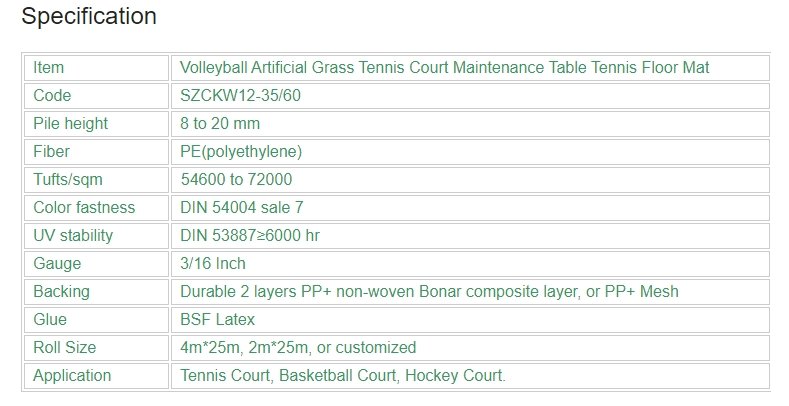Click the 4m*25m, 2m*25m roll size value
Image resolution: width=789 pixels, height=406 pixels.
click(x=298, y=348)
